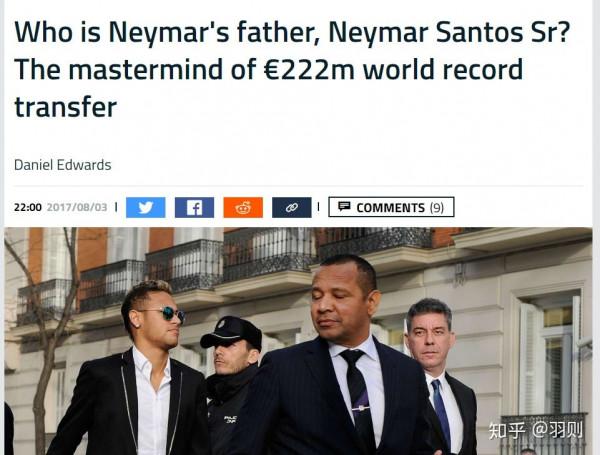Open author Daniel Edwards' profile
Viewport: 600px width, 455px height.
(62, 165)
